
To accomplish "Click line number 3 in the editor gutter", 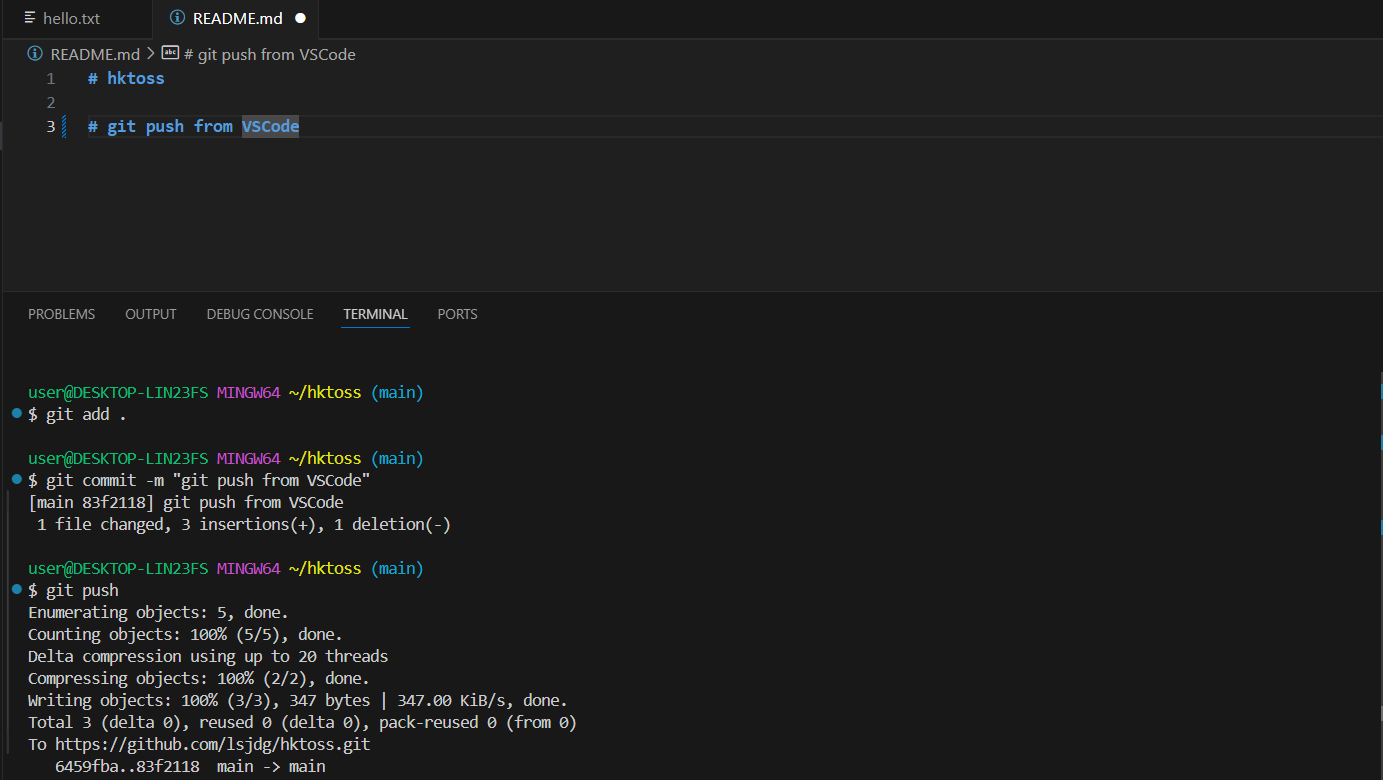I will pos(51,126).
